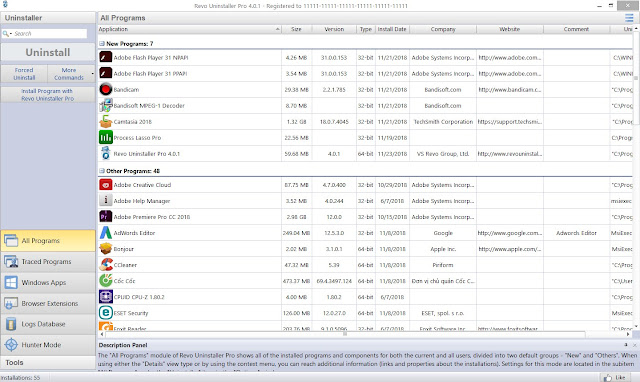
Task: Sort by the Comment column header
Action: (576, 29)
